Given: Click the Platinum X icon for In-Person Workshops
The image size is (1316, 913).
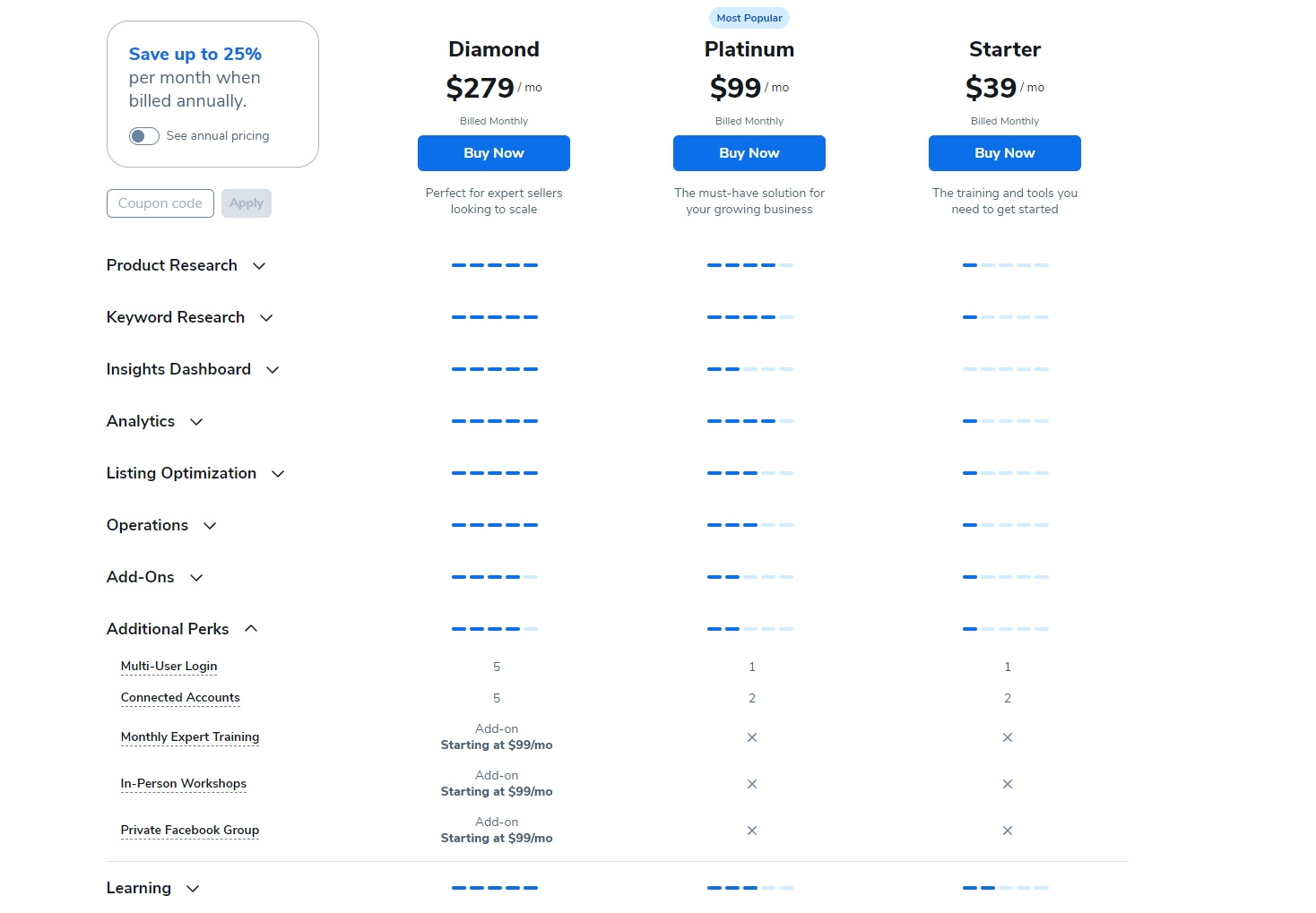Looking at the screenshot, I should 752,784.
